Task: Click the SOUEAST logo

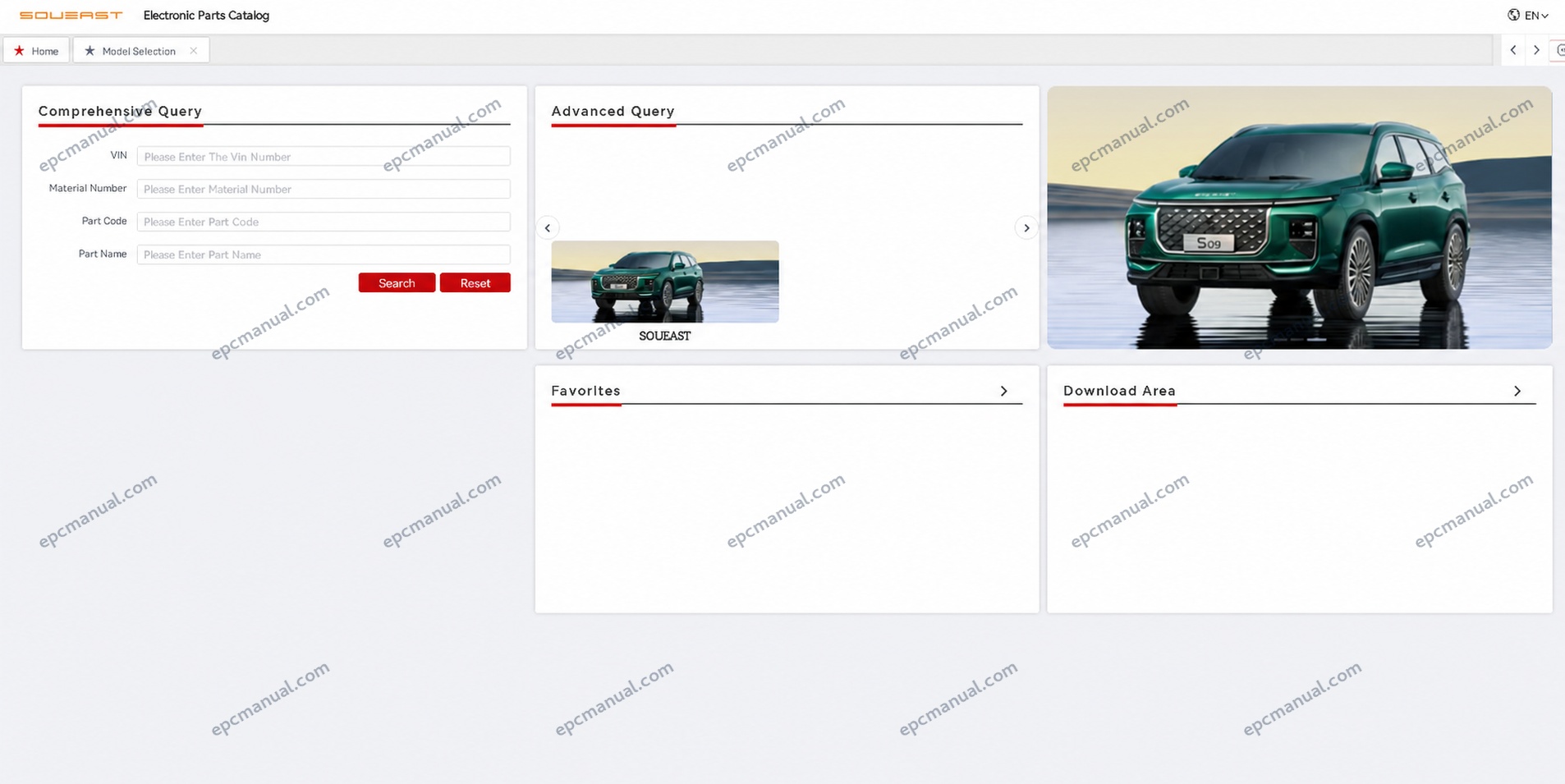Action: 71,15
